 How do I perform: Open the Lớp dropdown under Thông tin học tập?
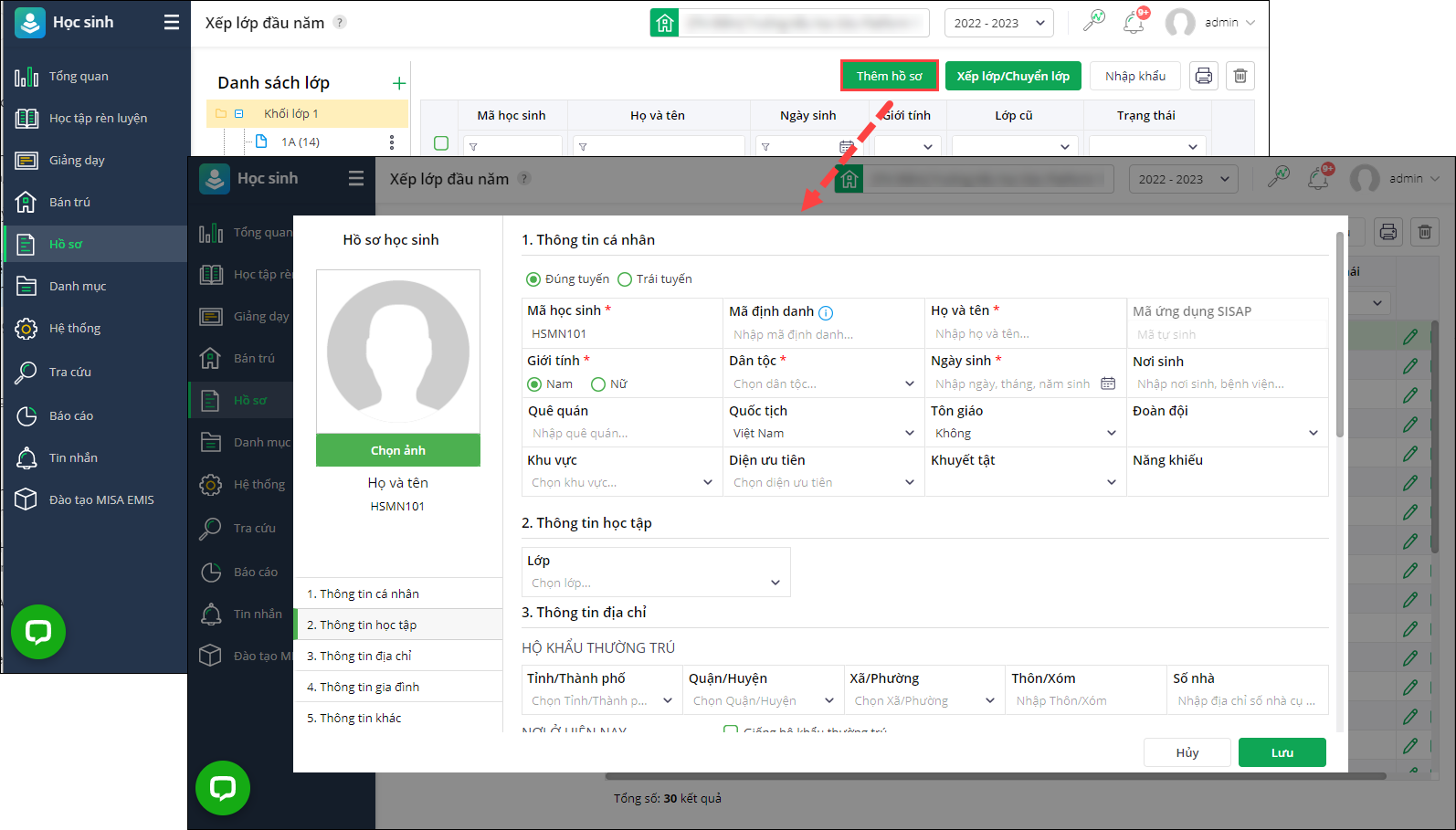(656, 583)
